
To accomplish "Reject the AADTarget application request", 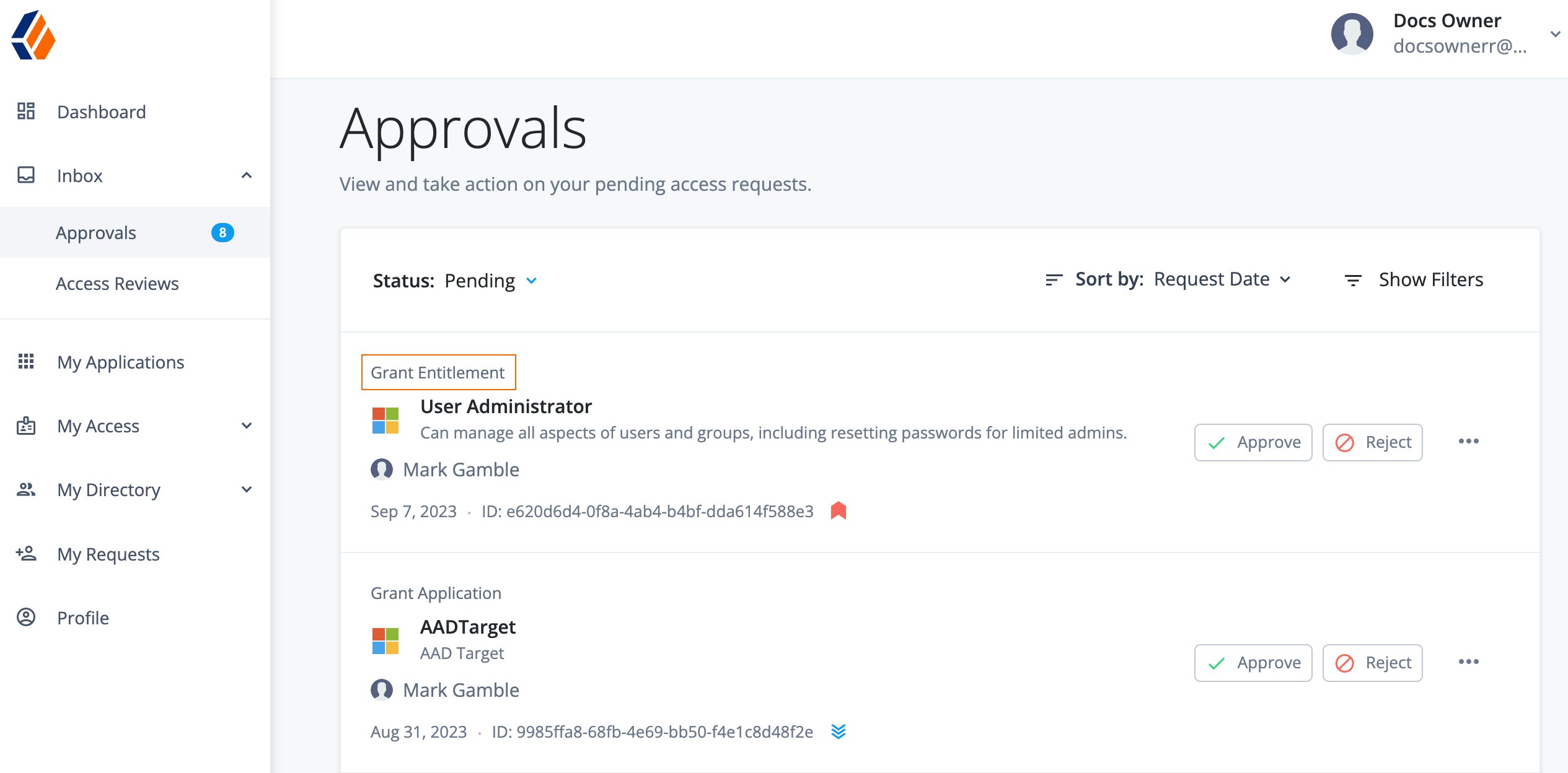I will click(x=1372, y=662).
